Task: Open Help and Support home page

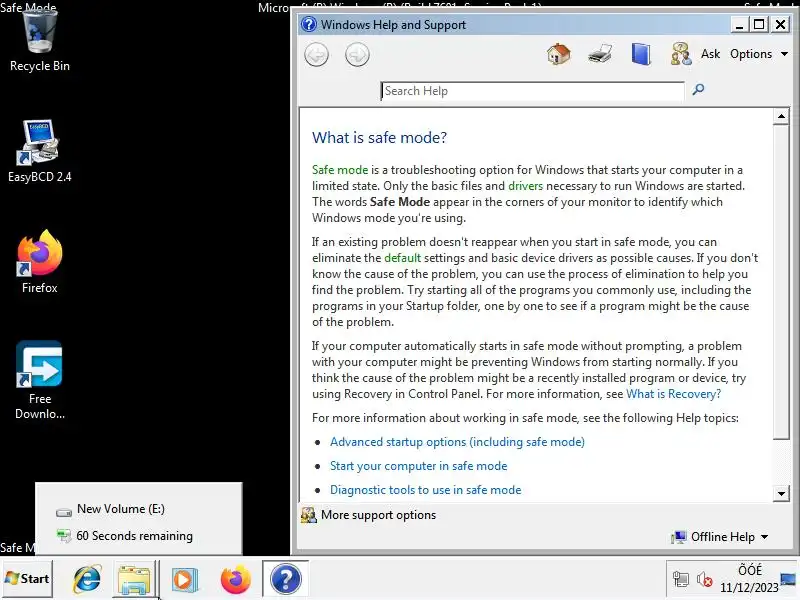Action: coord(559,54)
